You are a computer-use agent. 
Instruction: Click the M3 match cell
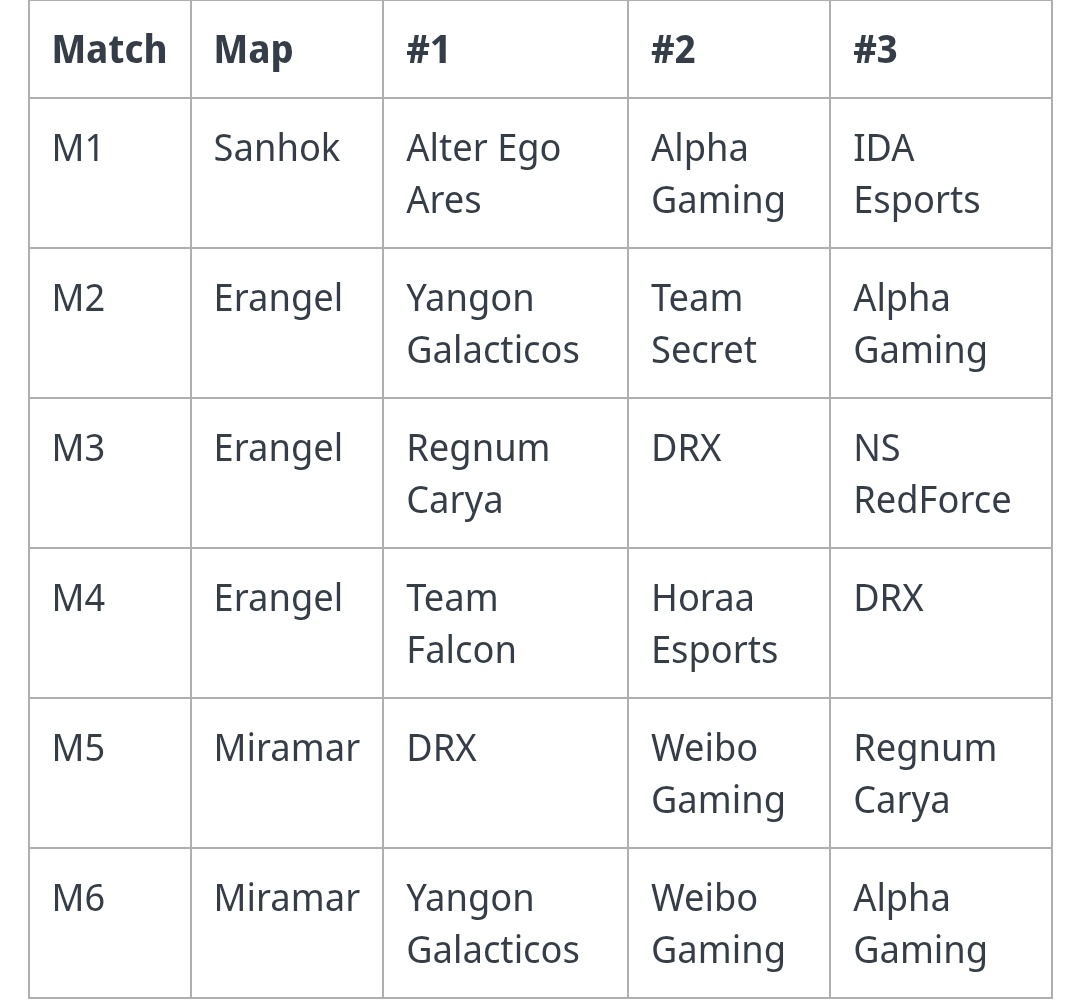pos(78,449)
